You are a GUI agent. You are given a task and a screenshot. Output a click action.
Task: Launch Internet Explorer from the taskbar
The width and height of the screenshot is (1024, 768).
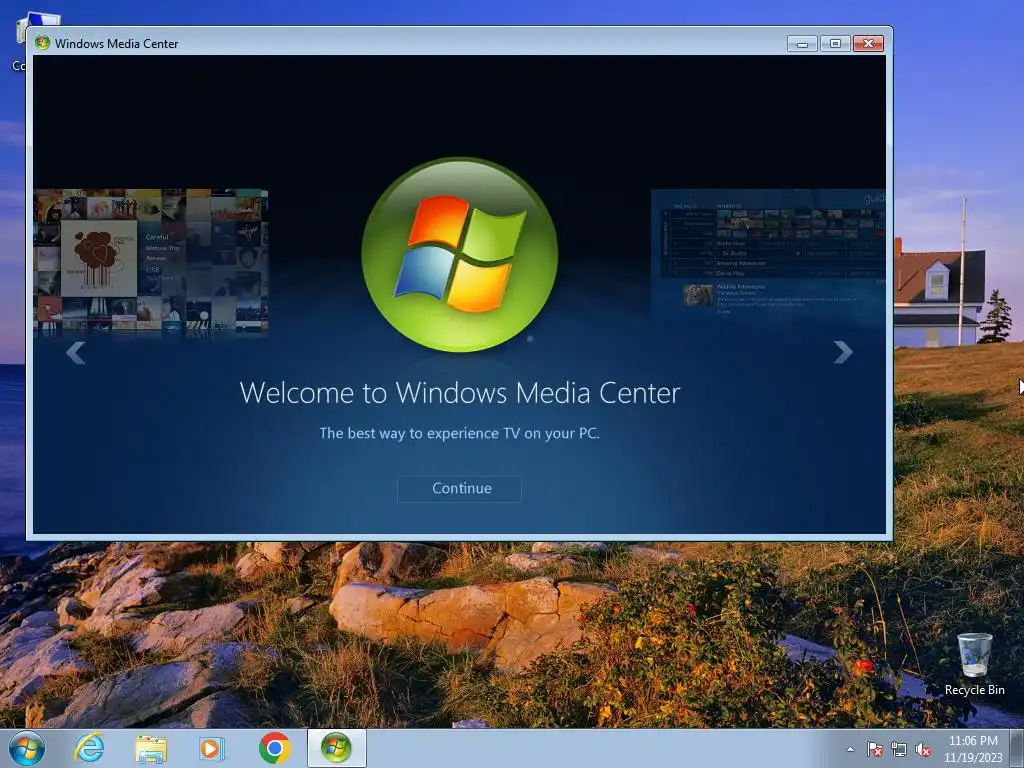pos(89,748)
